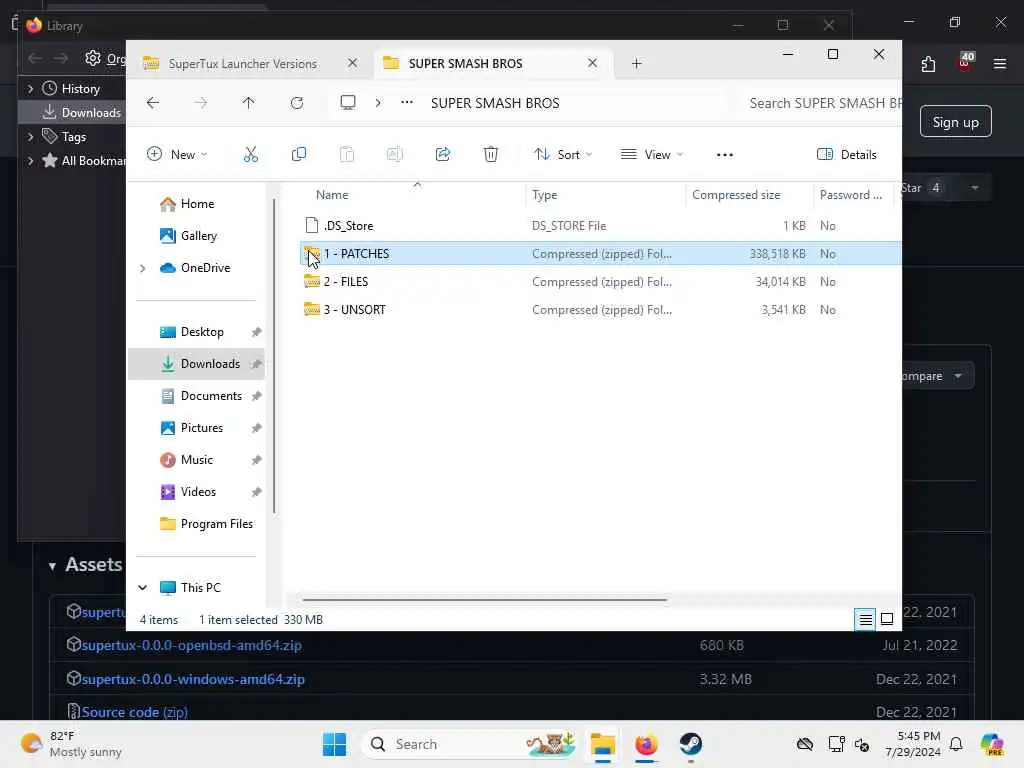Open notifications bell in system tray

(956, 744)
